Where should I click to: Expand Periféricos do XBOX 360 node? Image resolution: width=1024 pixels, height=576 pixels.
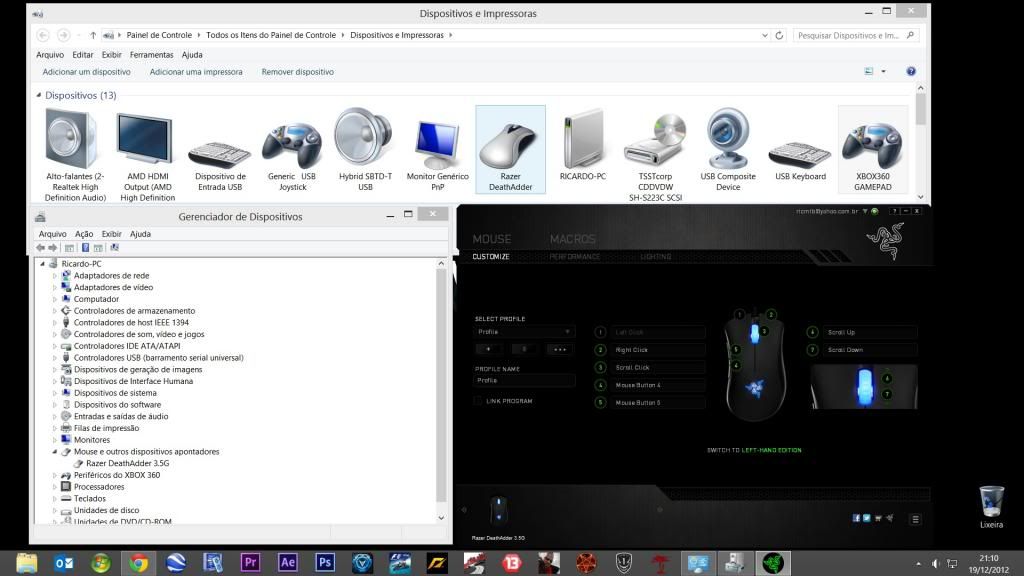point(55,475)
